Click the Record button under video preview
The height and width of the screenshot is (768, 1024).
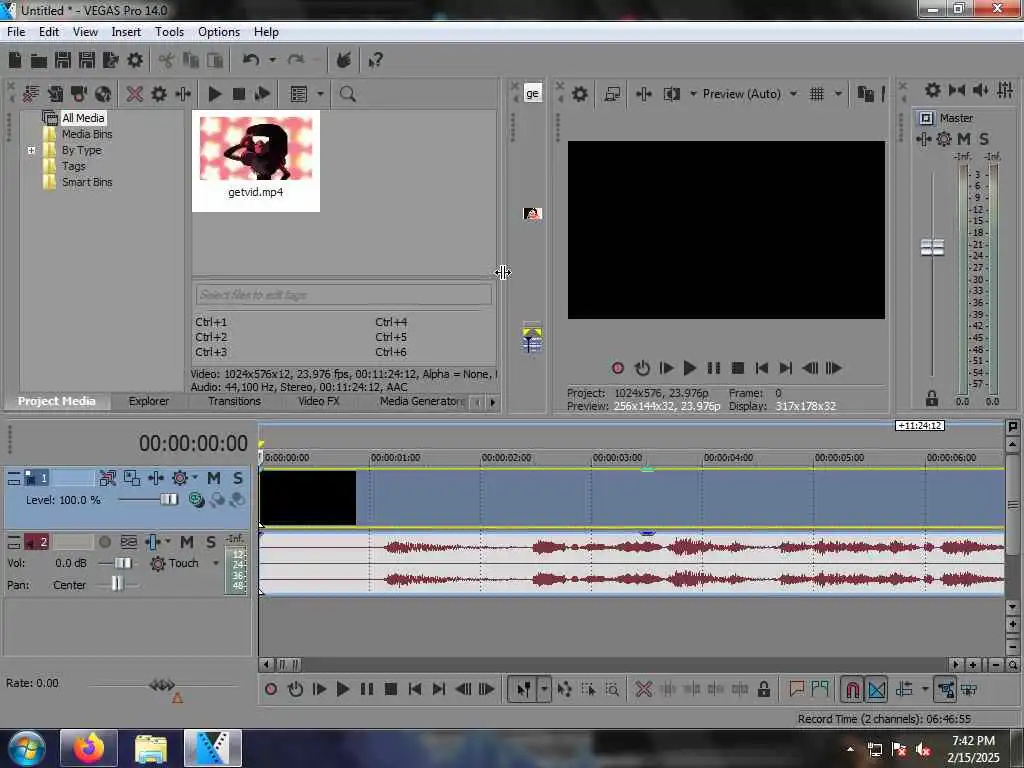click(618, 368)
